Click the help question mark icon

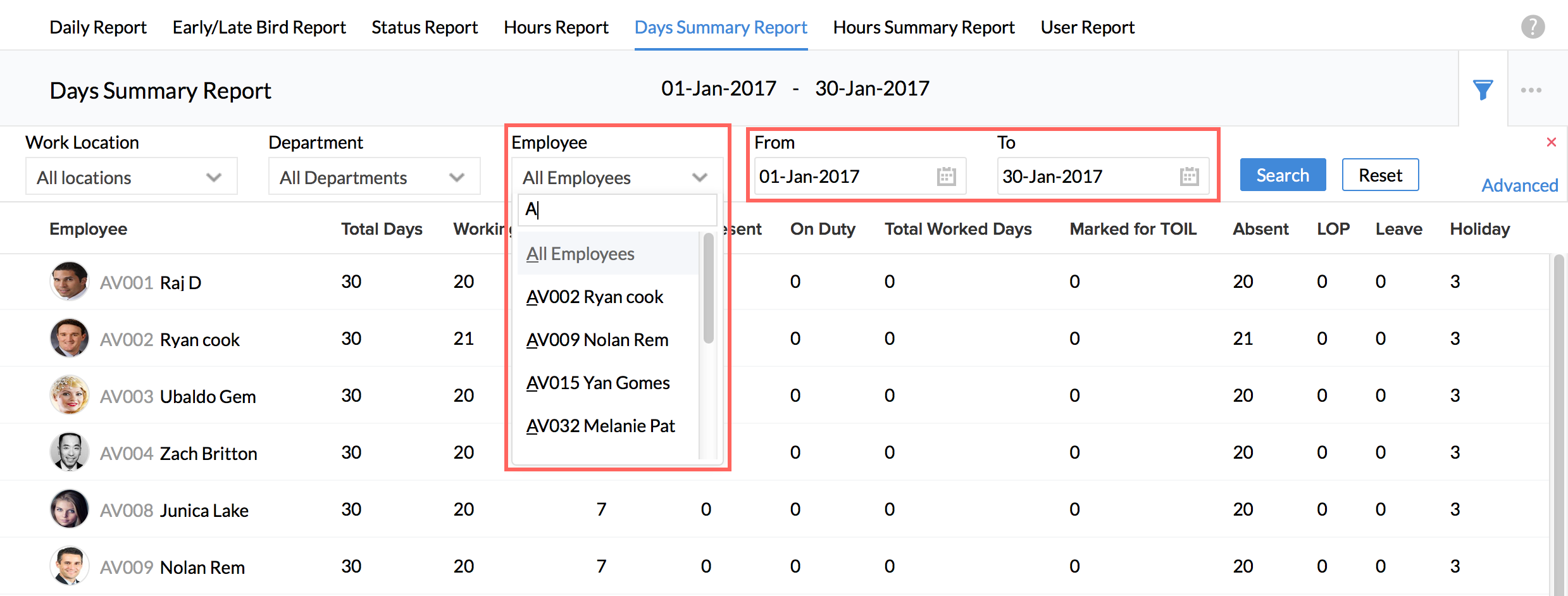[1532, 27]
